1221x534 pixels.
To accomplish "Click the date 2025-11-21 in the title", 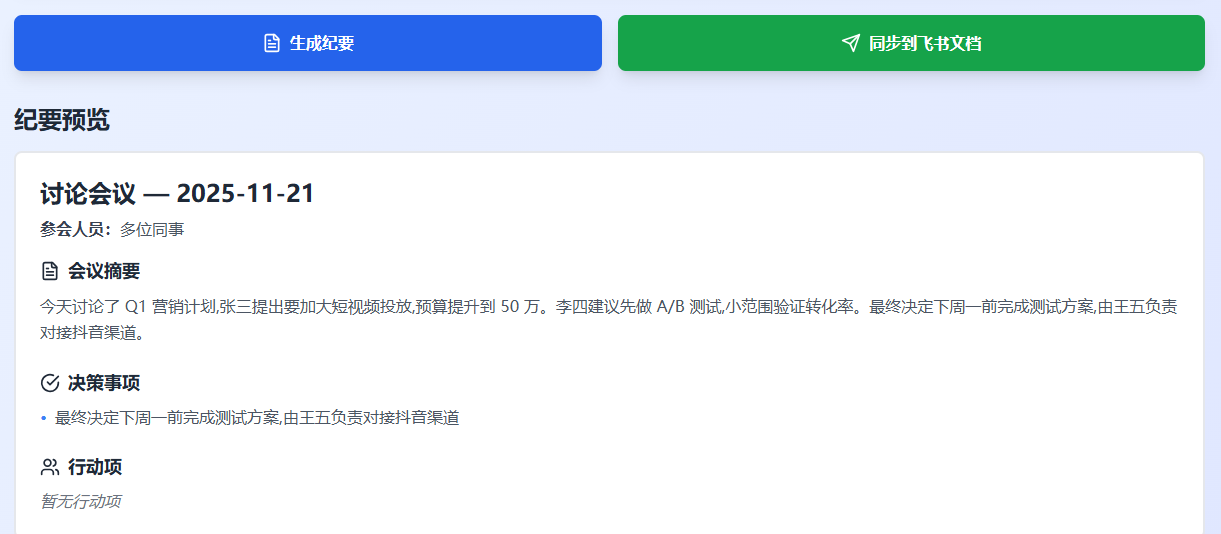I will (x=245, y=193).
